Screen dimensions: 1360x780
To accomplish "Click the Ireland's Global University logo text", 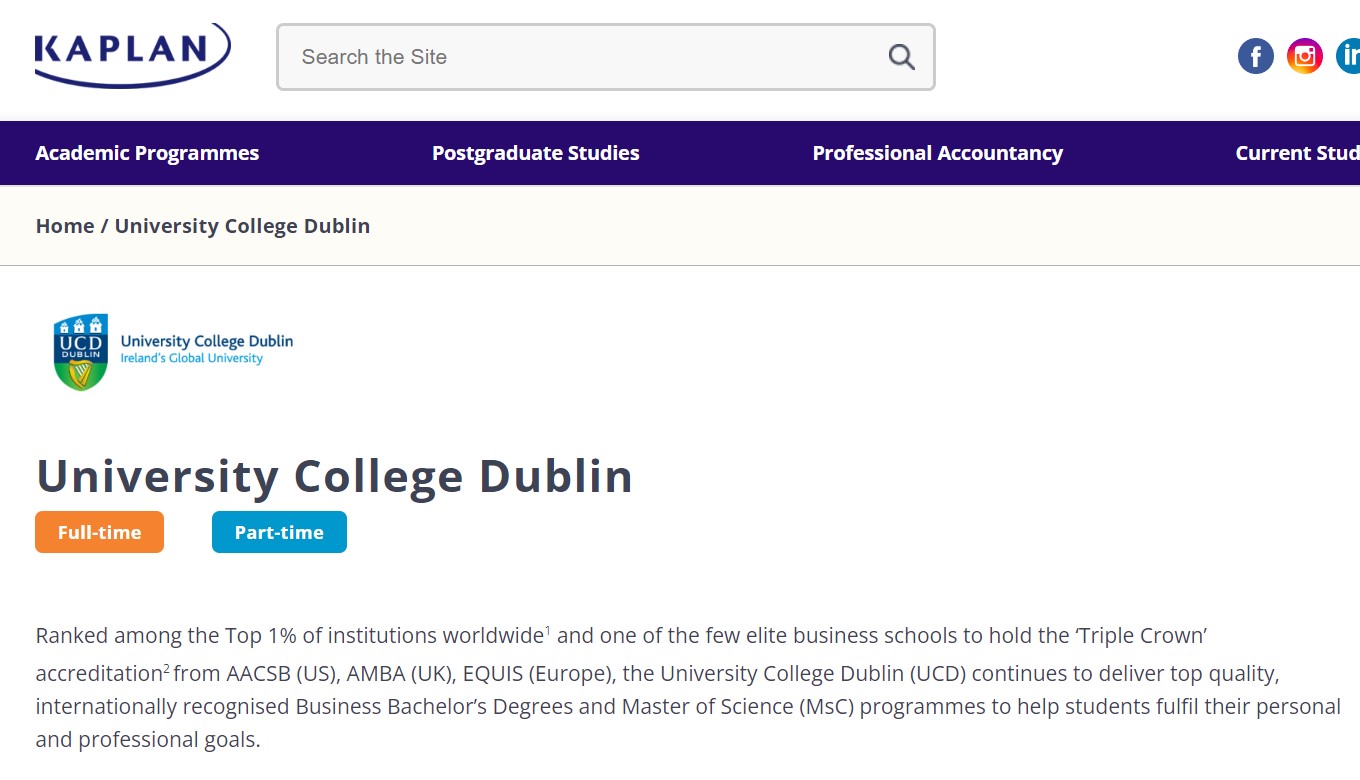I will coord(191,358).
